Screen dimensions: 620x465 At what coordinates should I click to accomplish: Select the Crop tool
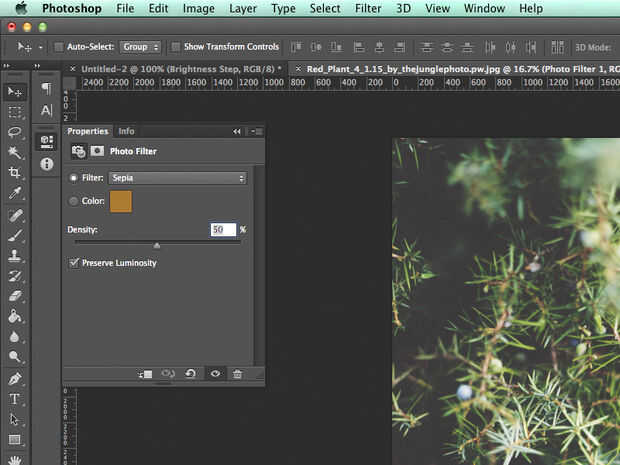point(15,172)
